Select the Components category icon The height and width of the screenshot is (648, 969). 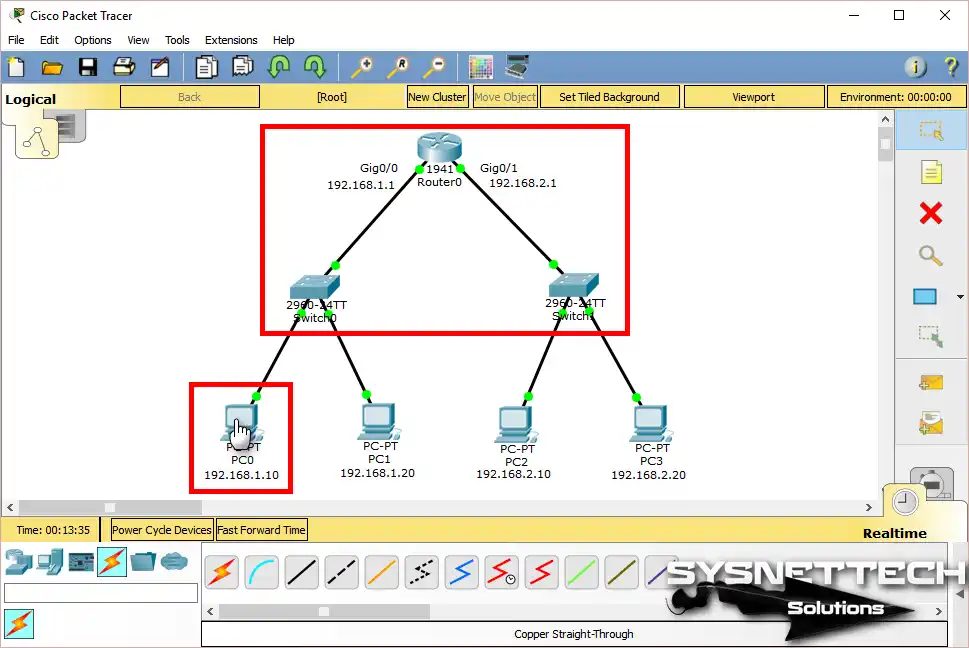click(x=81, y=562)
